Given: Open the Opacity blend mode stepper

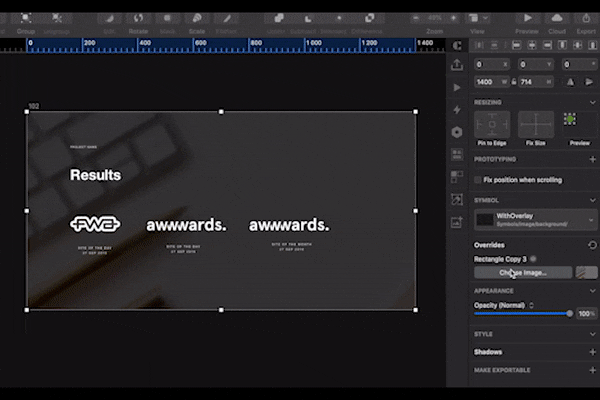Looking at the screenshot, I should click(532, 305).
